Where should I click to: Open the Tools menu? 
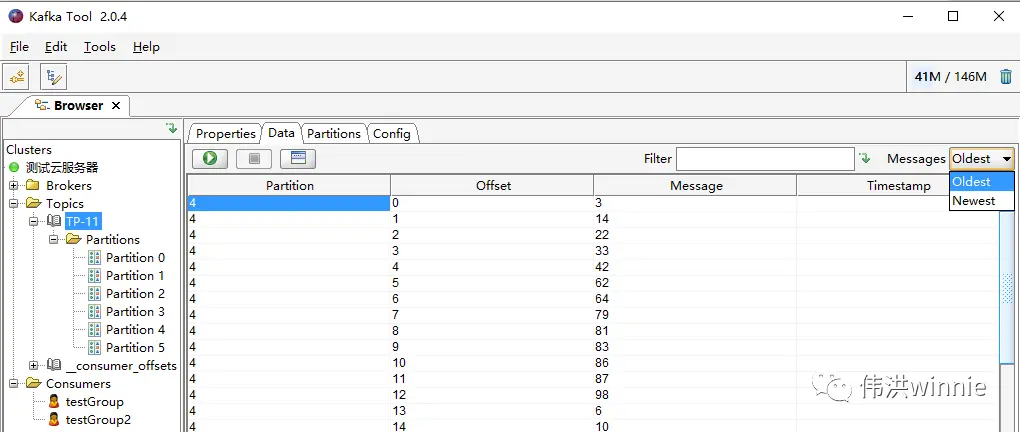[x=100, y=47]
